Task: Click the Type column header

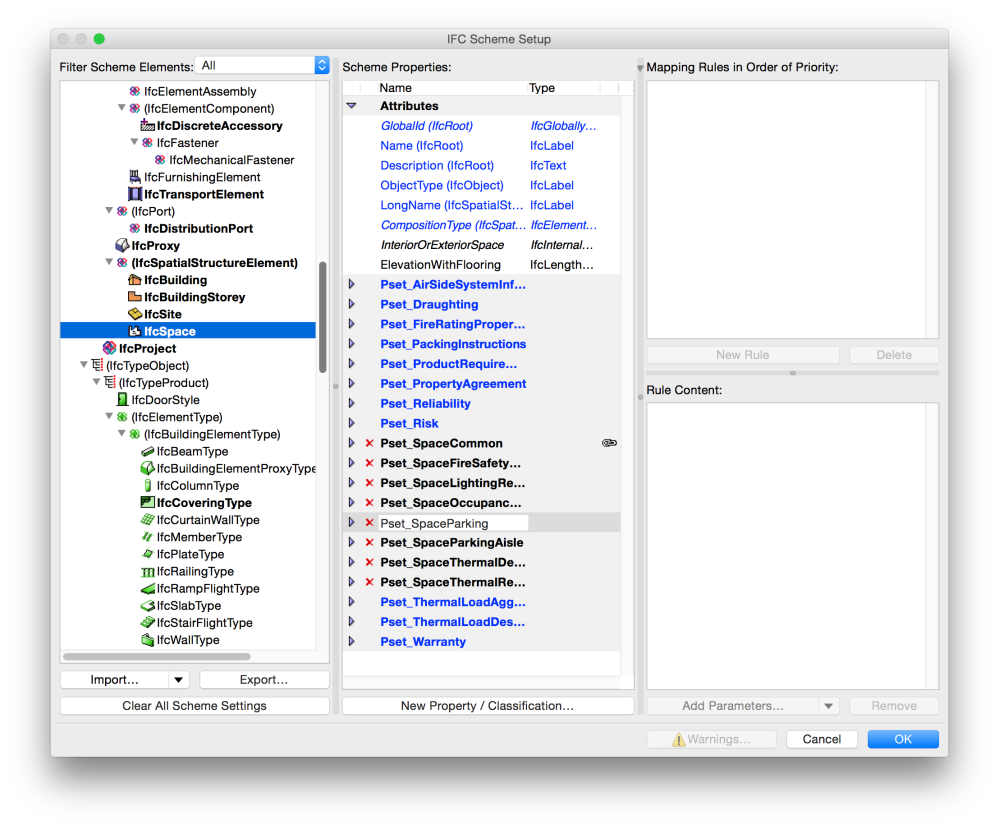Action: tap(542, 88)
